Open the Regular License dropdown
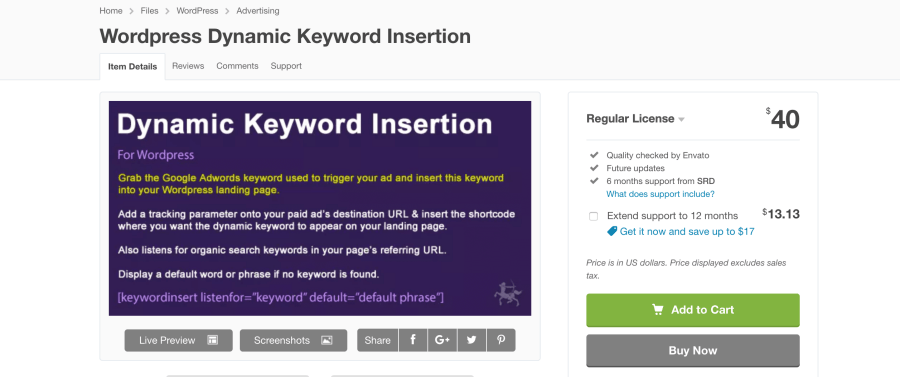Image resolution: width=900 pixels, height=377 pixels. (635, 119)
